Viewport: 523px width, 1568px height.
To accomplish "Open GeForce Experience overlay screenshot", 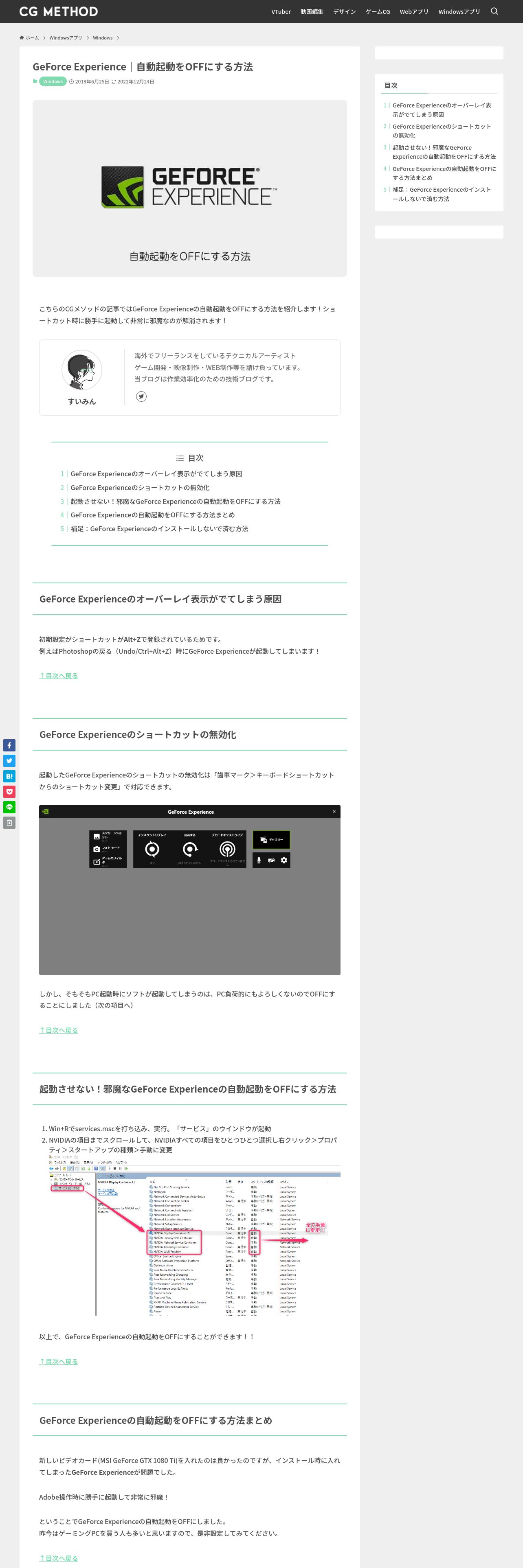I will tap(189, 890).
